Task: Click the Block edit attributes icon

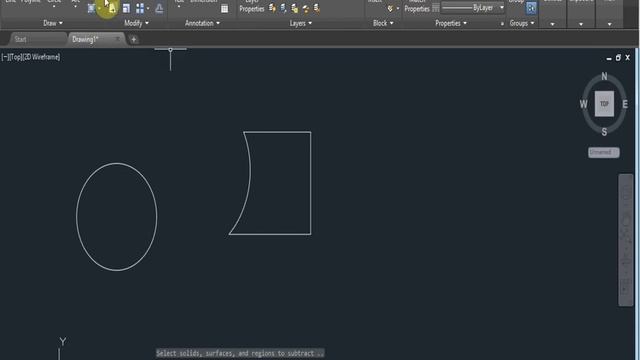Action: (x=390, y=8)
